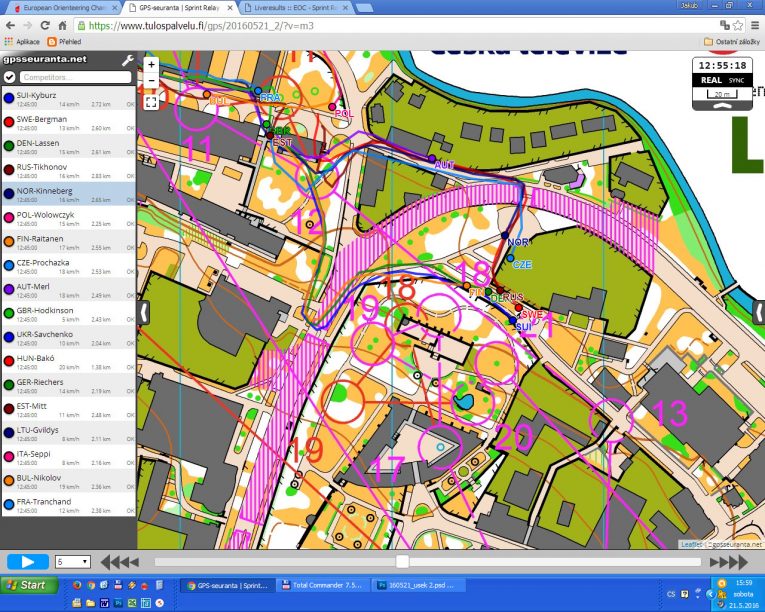765x612 pixels.
Task: Open the browser home page
Action: coord(62,25)
